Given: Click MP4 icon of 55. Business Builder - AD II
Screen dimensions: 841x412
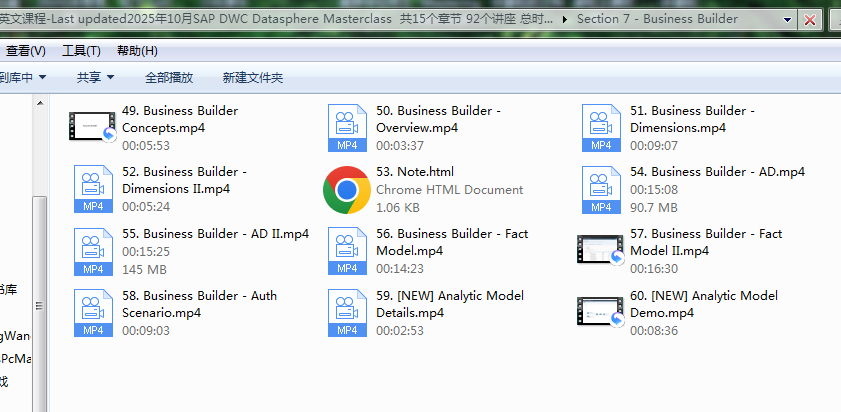Looking at the screenshot, I should [93, 251].
